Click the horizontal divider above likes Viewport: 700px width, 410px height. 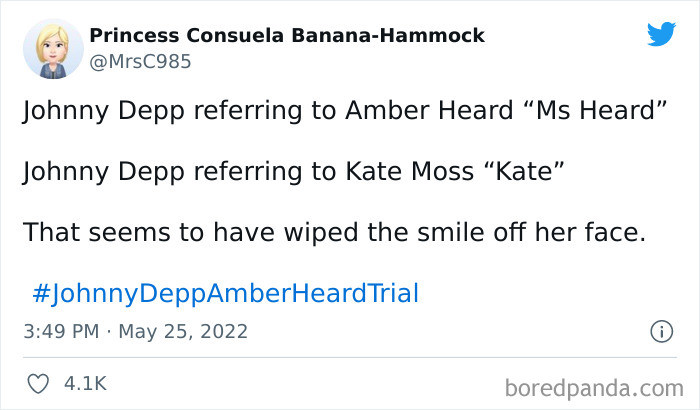pos(350,358)
